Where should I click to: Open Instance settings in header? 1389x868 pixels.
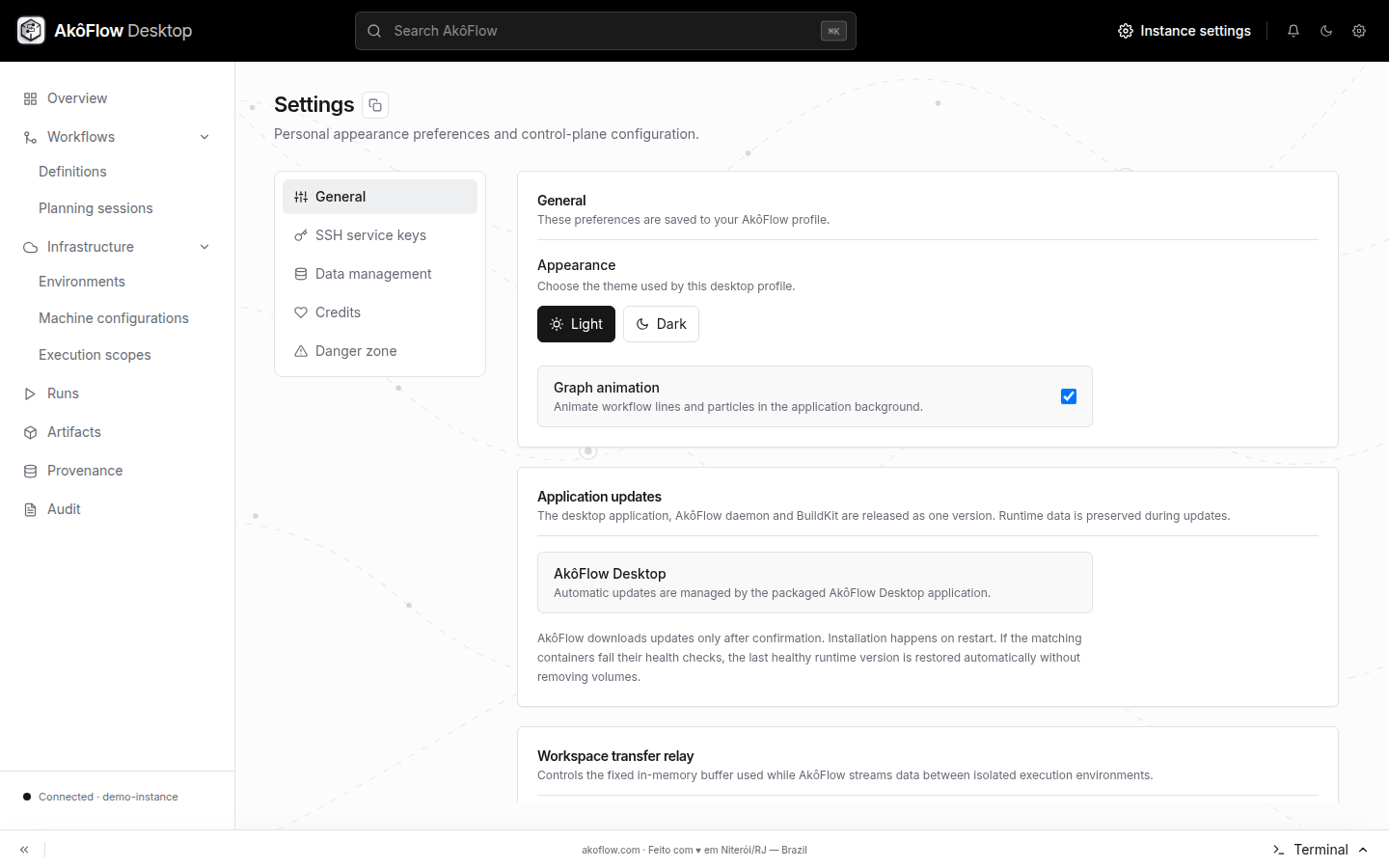pyautogui.click(x=1185, y=31)
